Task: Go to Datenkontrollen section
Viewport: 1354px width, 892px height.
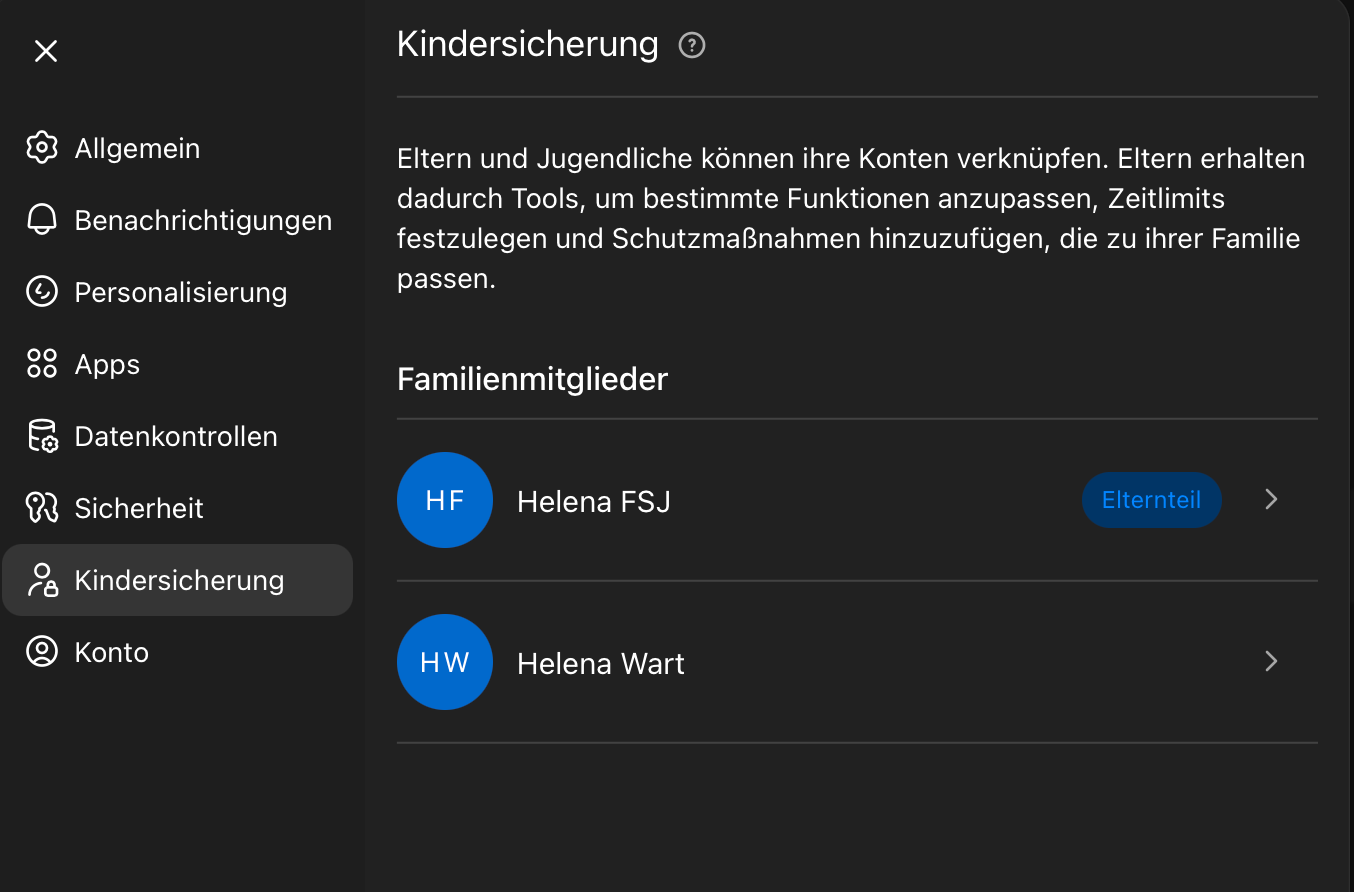Action: point(176,436)
